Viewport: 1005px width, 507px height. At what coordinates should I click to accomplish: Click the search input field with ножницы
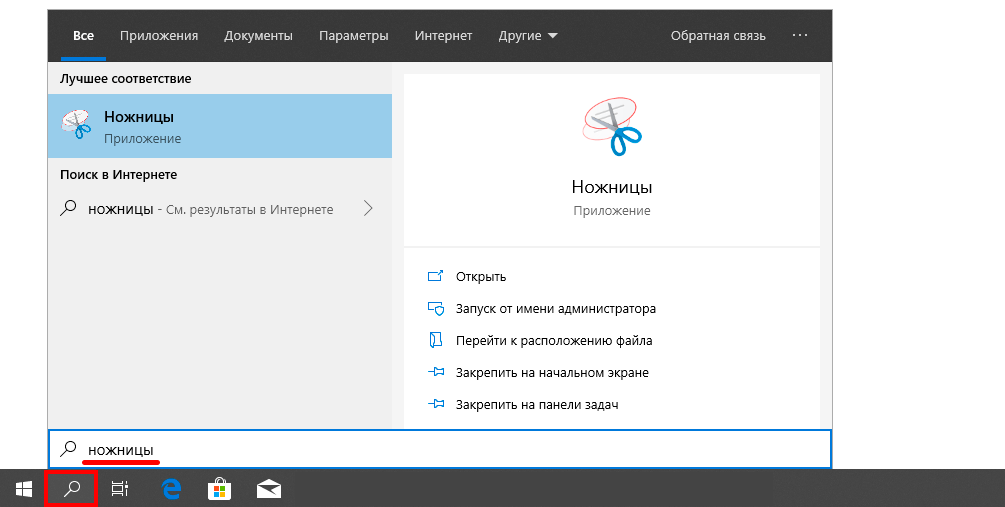440,450
